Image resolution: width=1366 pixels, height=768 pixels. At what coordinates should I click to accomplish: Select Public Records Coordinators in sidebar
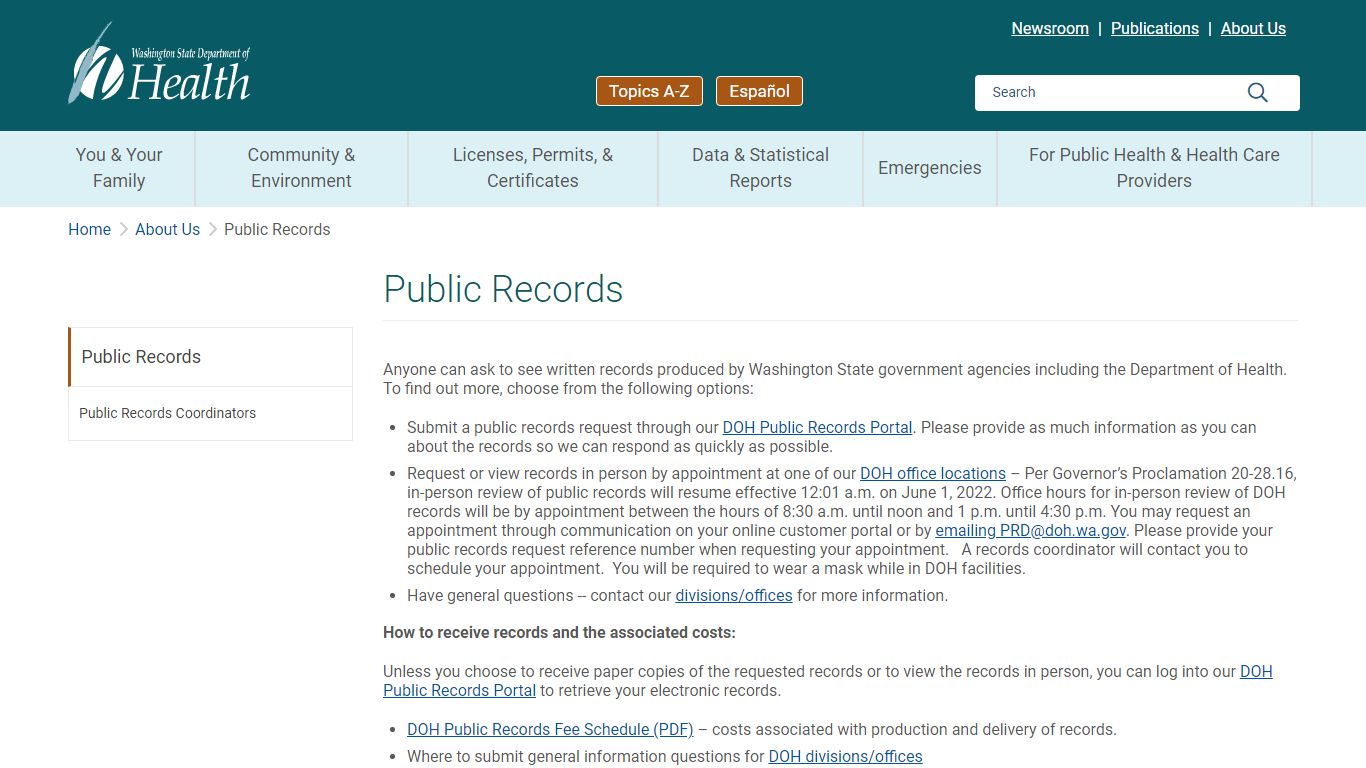[167, 413]
